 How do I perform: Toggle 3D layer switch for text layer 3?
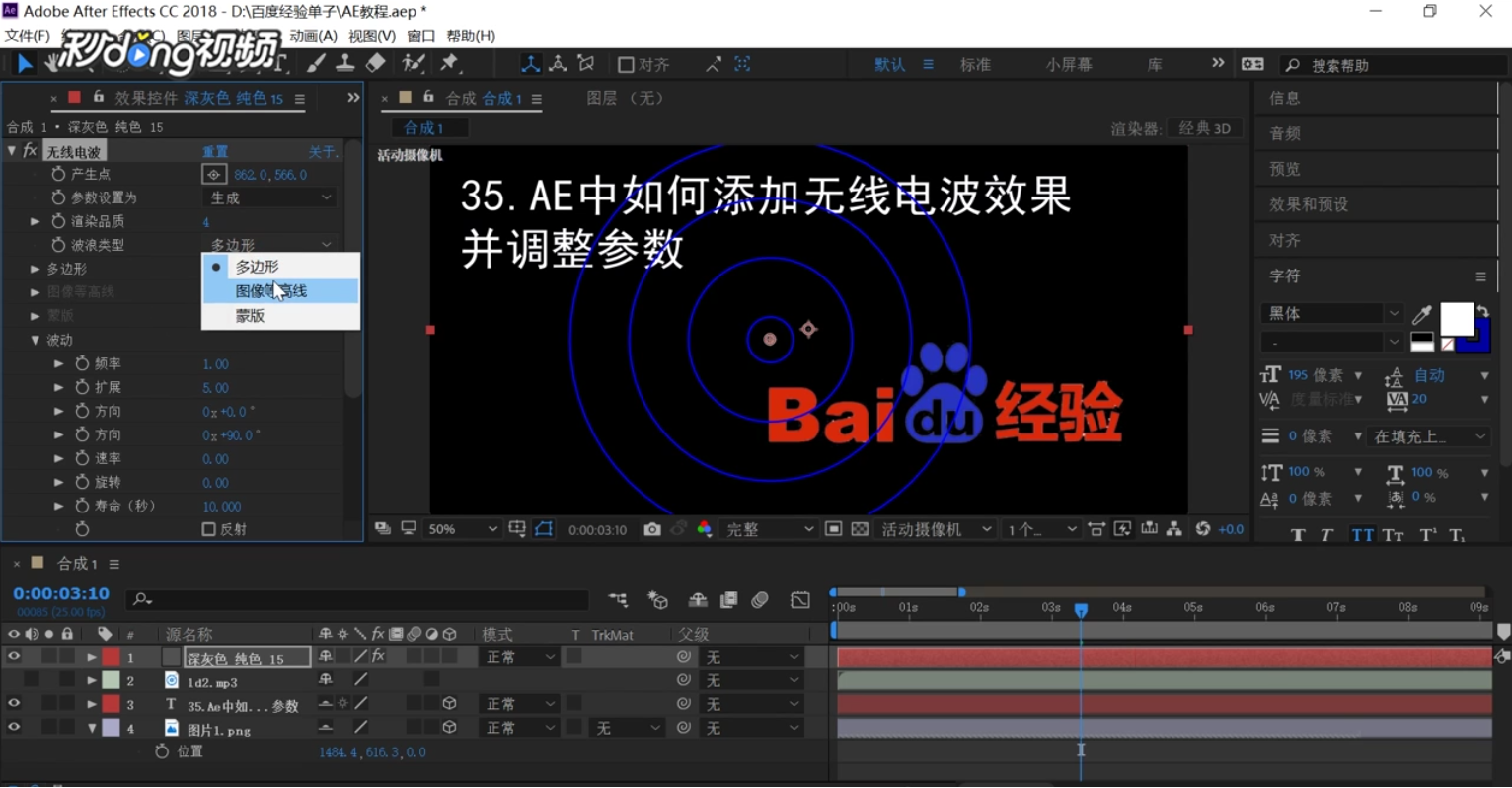449,703
